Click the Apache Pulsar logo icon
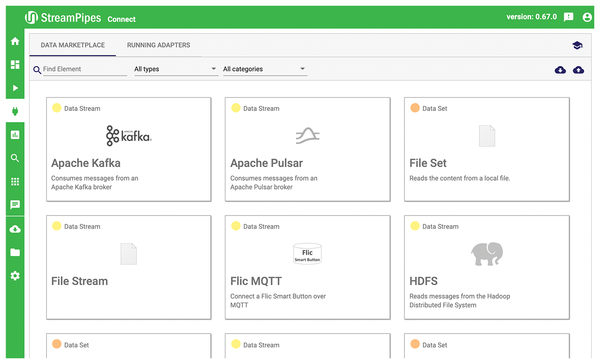 [308, 135]
